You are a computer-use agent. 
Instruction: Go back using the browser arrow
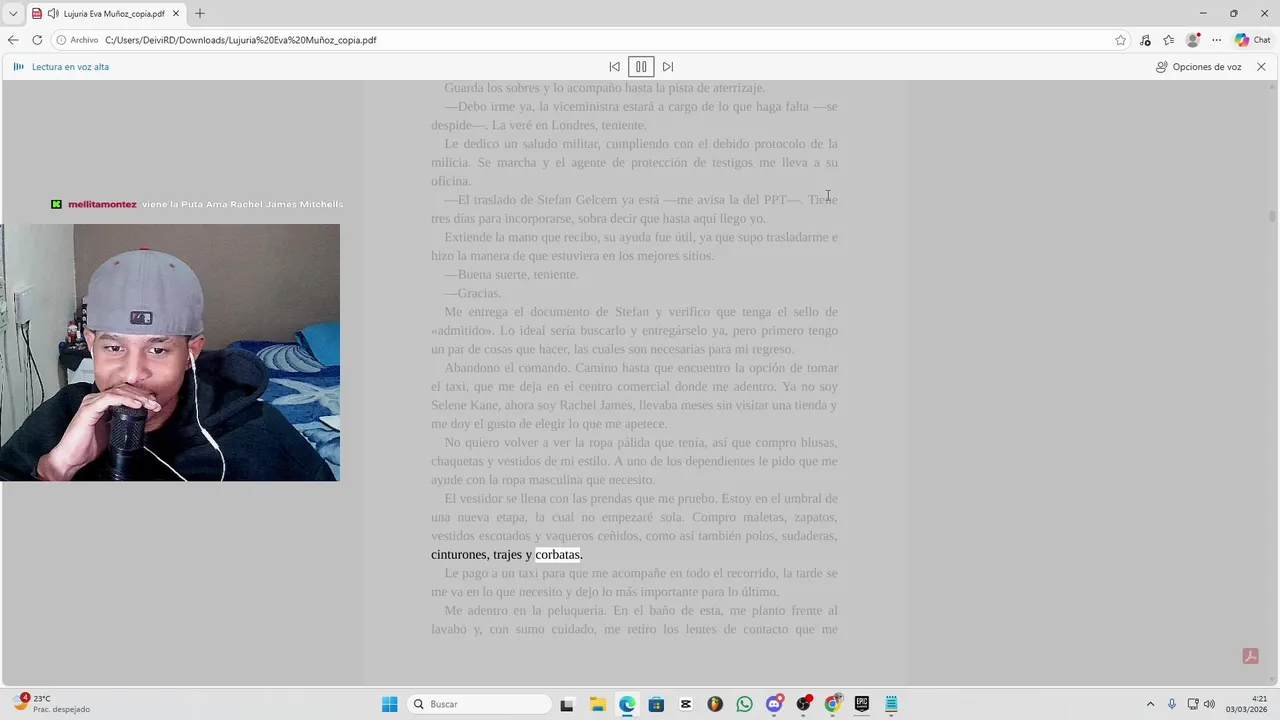coord(13,40)
